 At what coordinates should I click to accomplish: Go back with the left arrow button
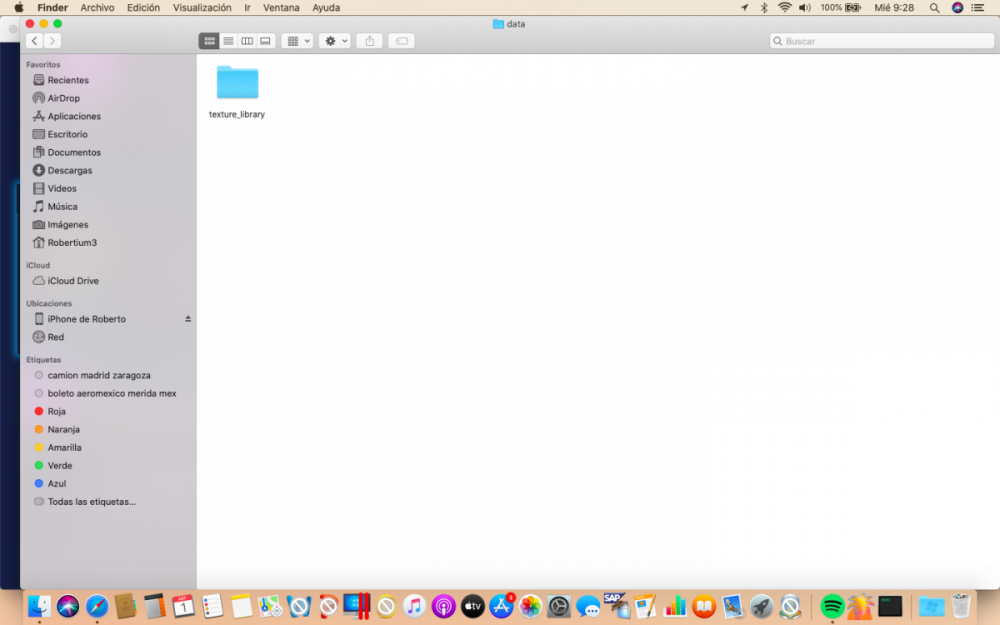tap(34, 41)
